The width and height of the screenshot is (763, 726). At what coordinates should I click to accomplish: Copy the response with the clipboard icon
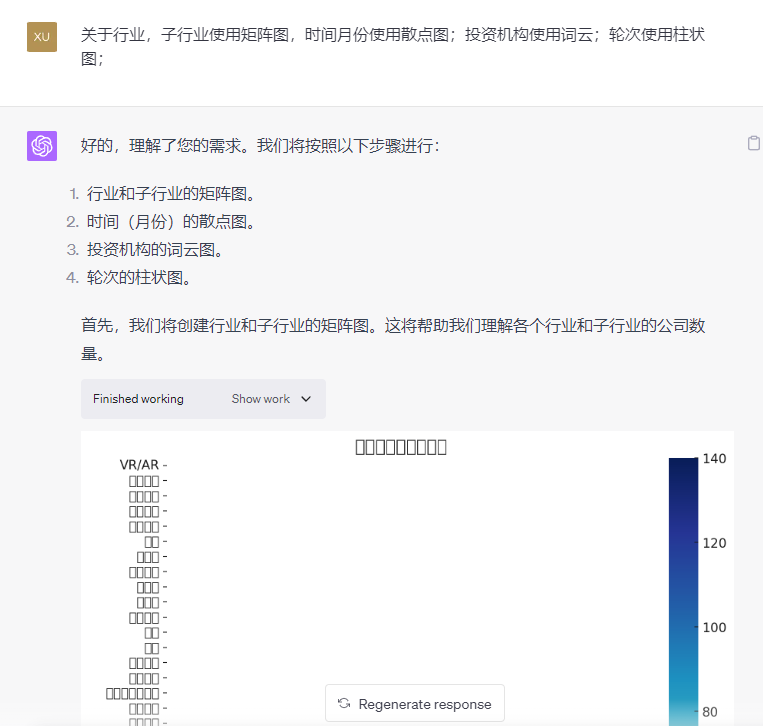click(x=754, y=143)
